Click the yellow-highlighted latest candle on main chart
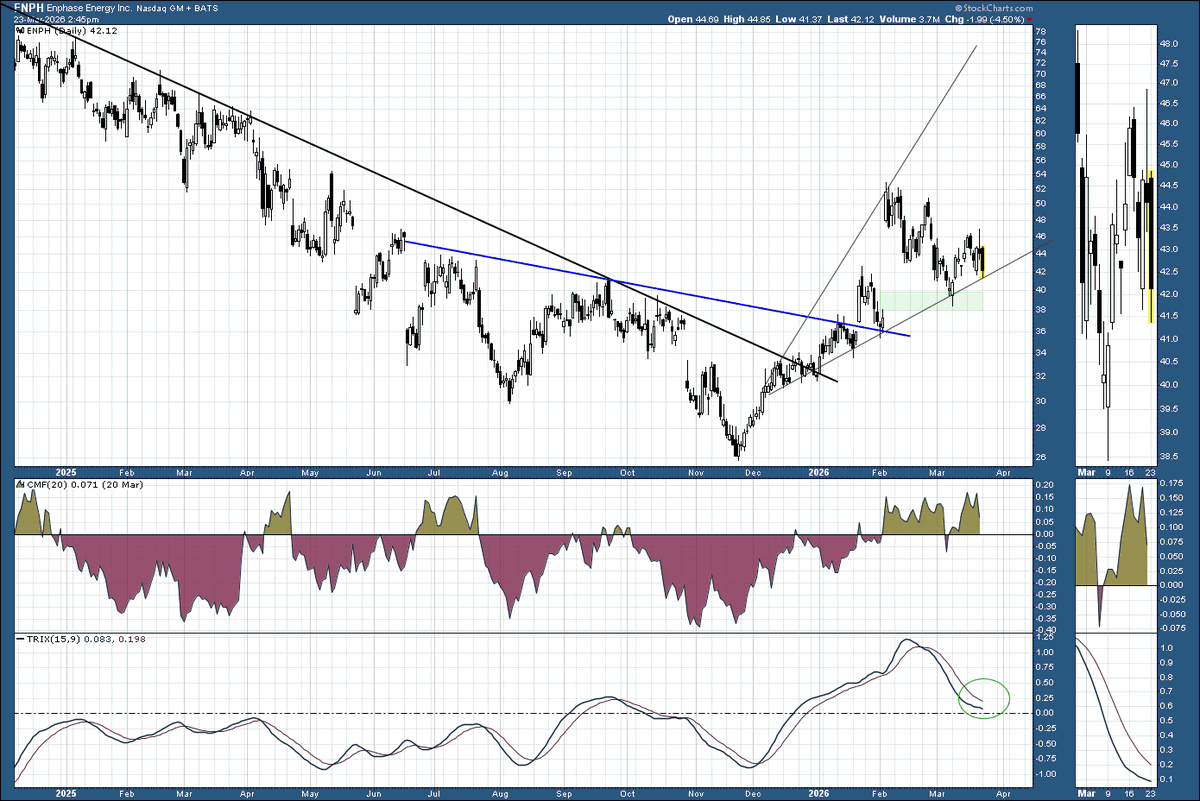 [983, 262]
